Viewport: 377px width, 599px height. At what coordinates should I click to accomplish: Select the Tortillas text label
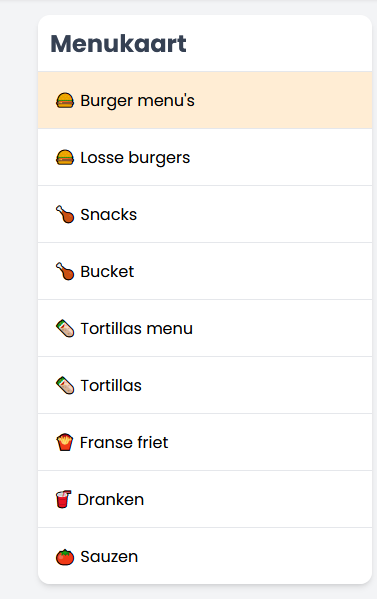(x=111, y=385)
